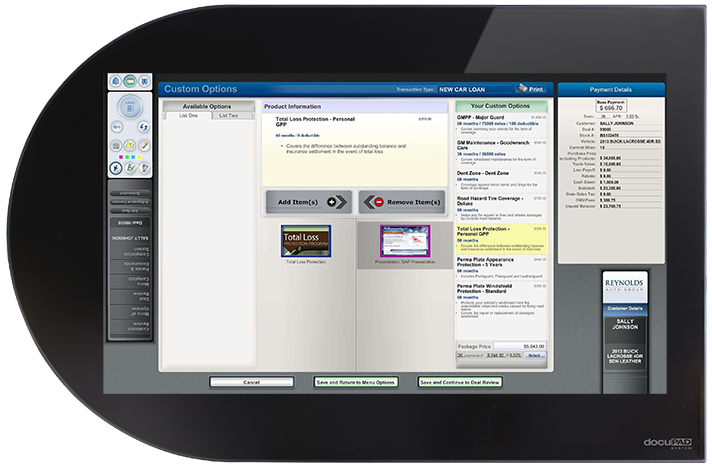This screenshot has height=469, width=712.
Task: Click the flipped Deal Review menu item
Action: click(x=130, y=296)
